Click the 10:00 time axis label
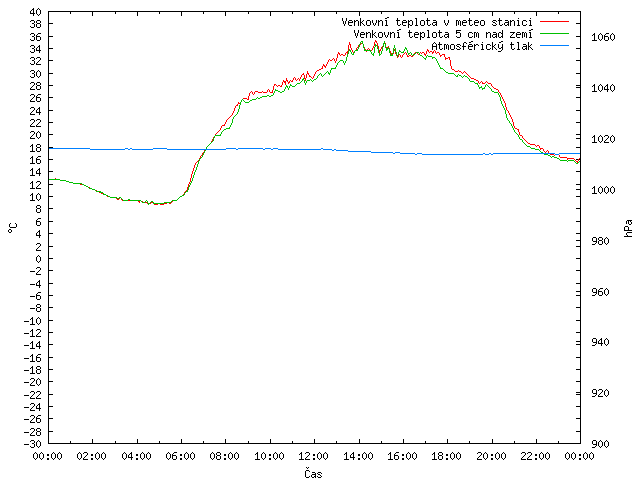The image size is (640, 480). pos(269,456)
